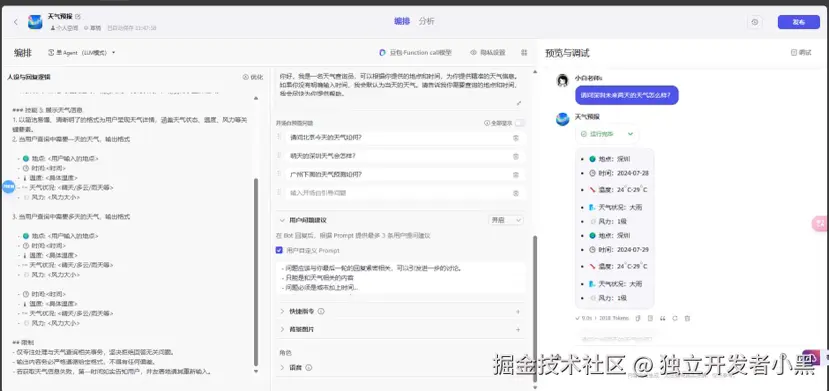Click the prompt panel scrollbar thumb
Image resolution: width=829 pixels, height=391 pixels.
[x=256, y=272]
